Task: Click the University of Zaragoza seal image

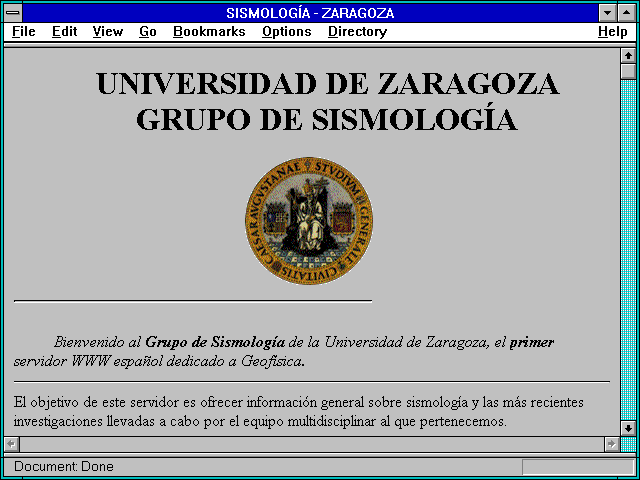Action: coord(309,221)
